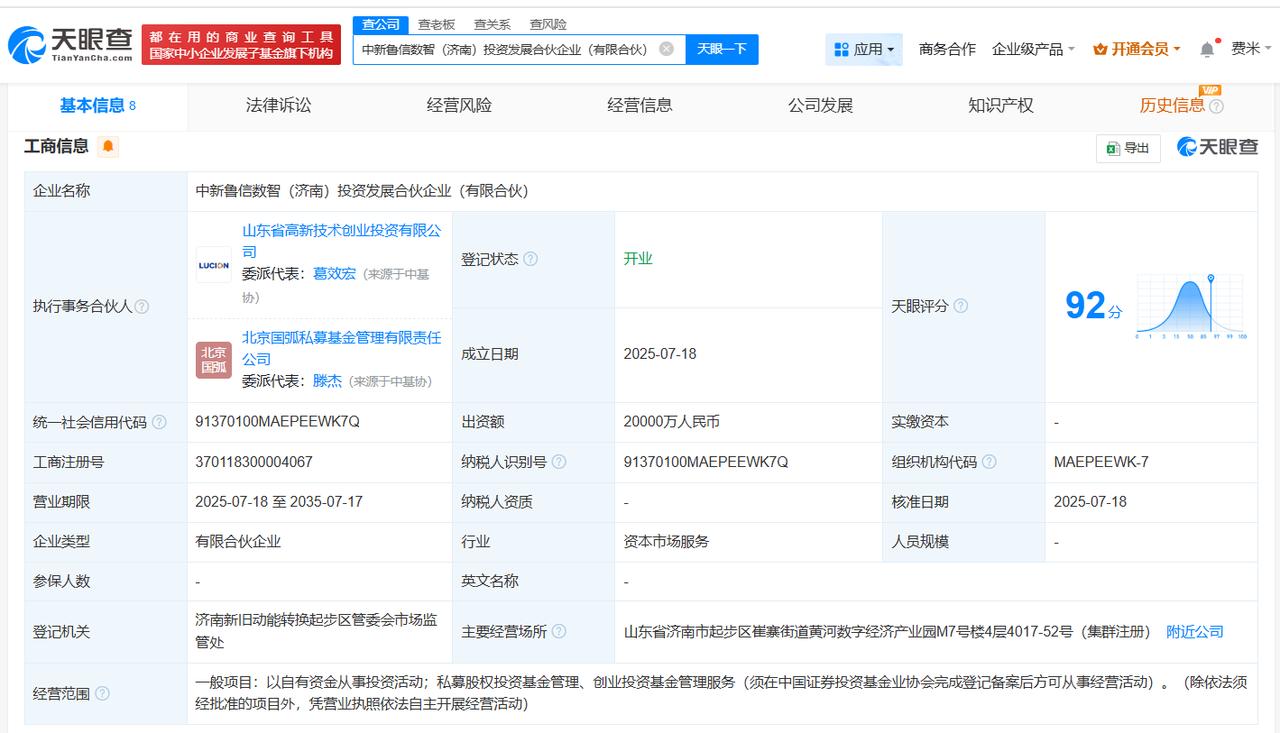
Task: Open the 费米 user account dropdown
Action: click(1250, 49)
